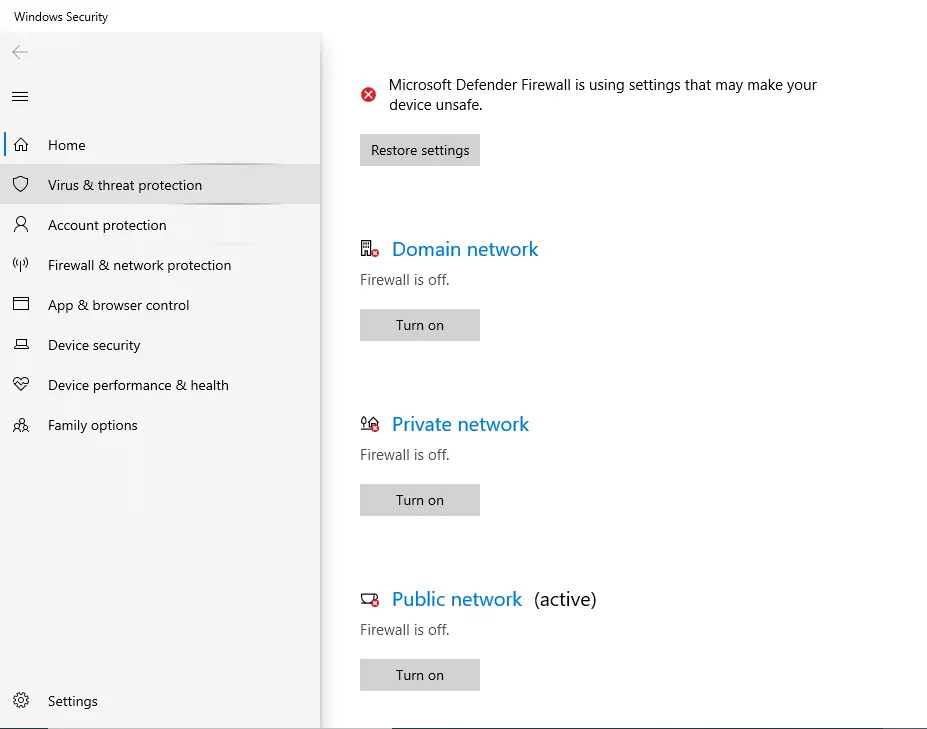The height and width of the screenshot is (729, 927).
Task: Click the Restore settings button
Action: point(420,150)
